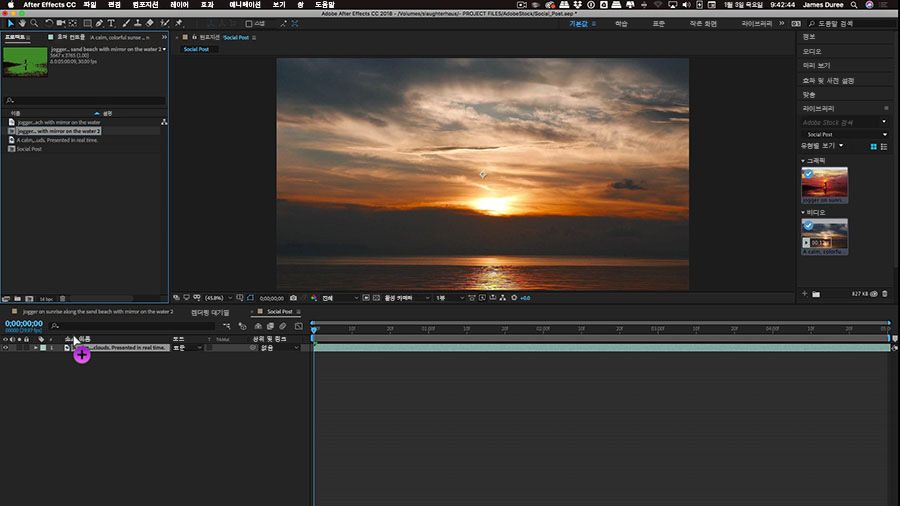Open the viewer resolution dropdown

pos(340,298)
